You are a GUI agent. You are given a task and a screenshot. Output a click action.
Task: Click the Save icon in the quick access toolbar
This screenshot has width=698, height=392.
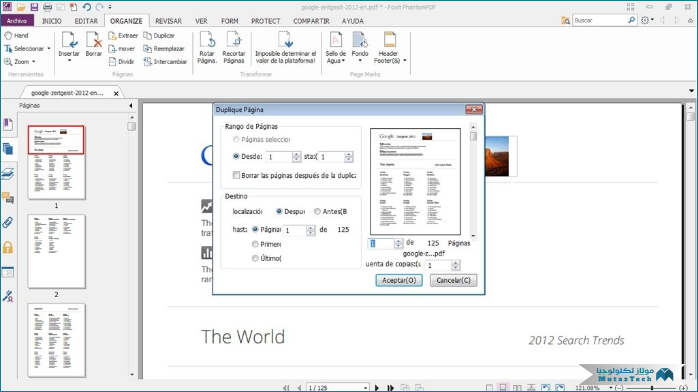tap(34, 7)
